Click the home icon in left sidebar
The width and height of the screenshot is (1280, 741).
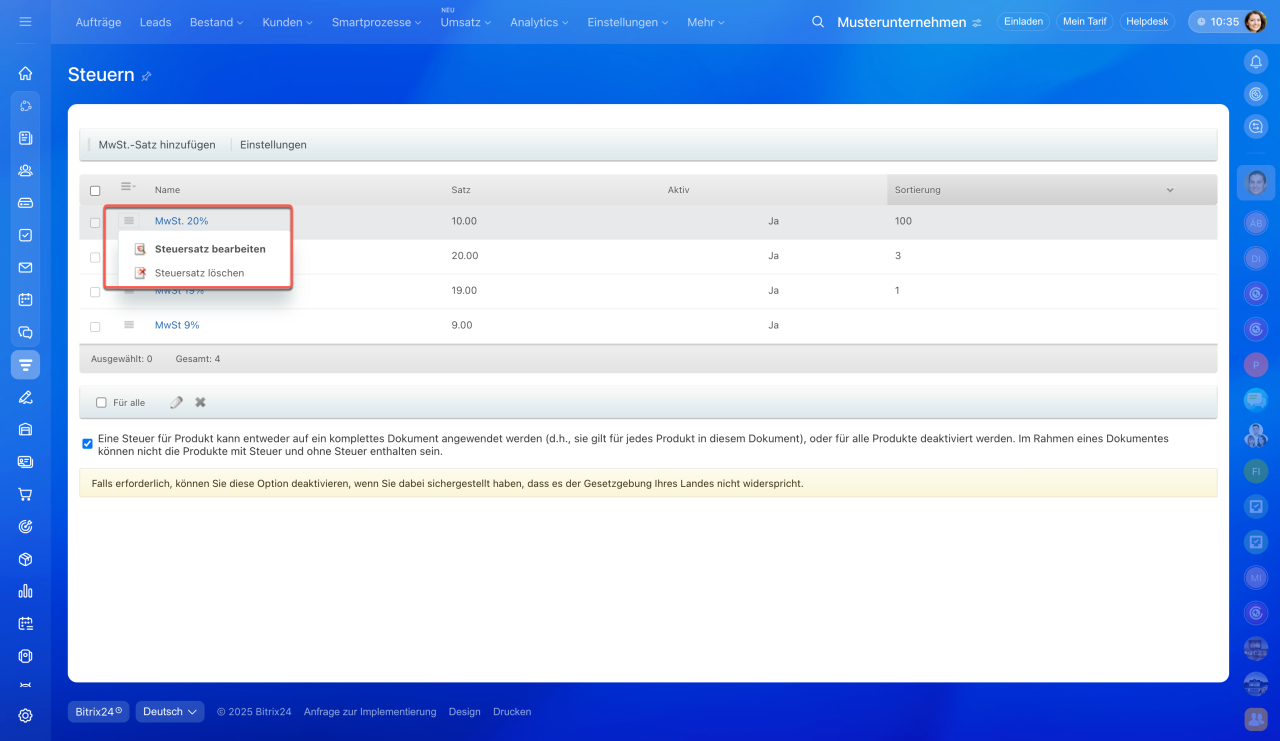[25, 73]
